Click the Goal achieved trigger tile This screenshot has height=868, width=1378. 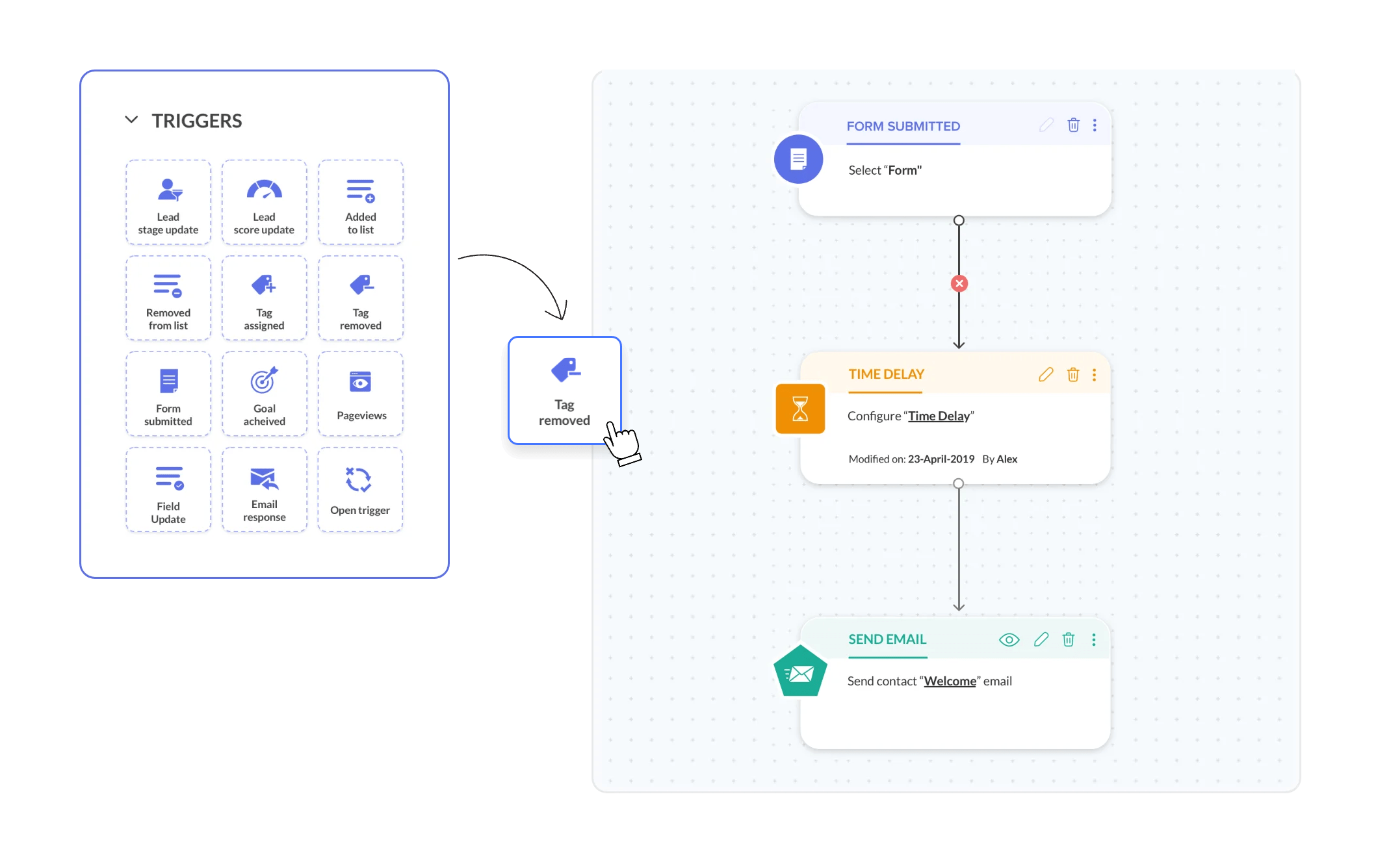click(x=264, y=394)
